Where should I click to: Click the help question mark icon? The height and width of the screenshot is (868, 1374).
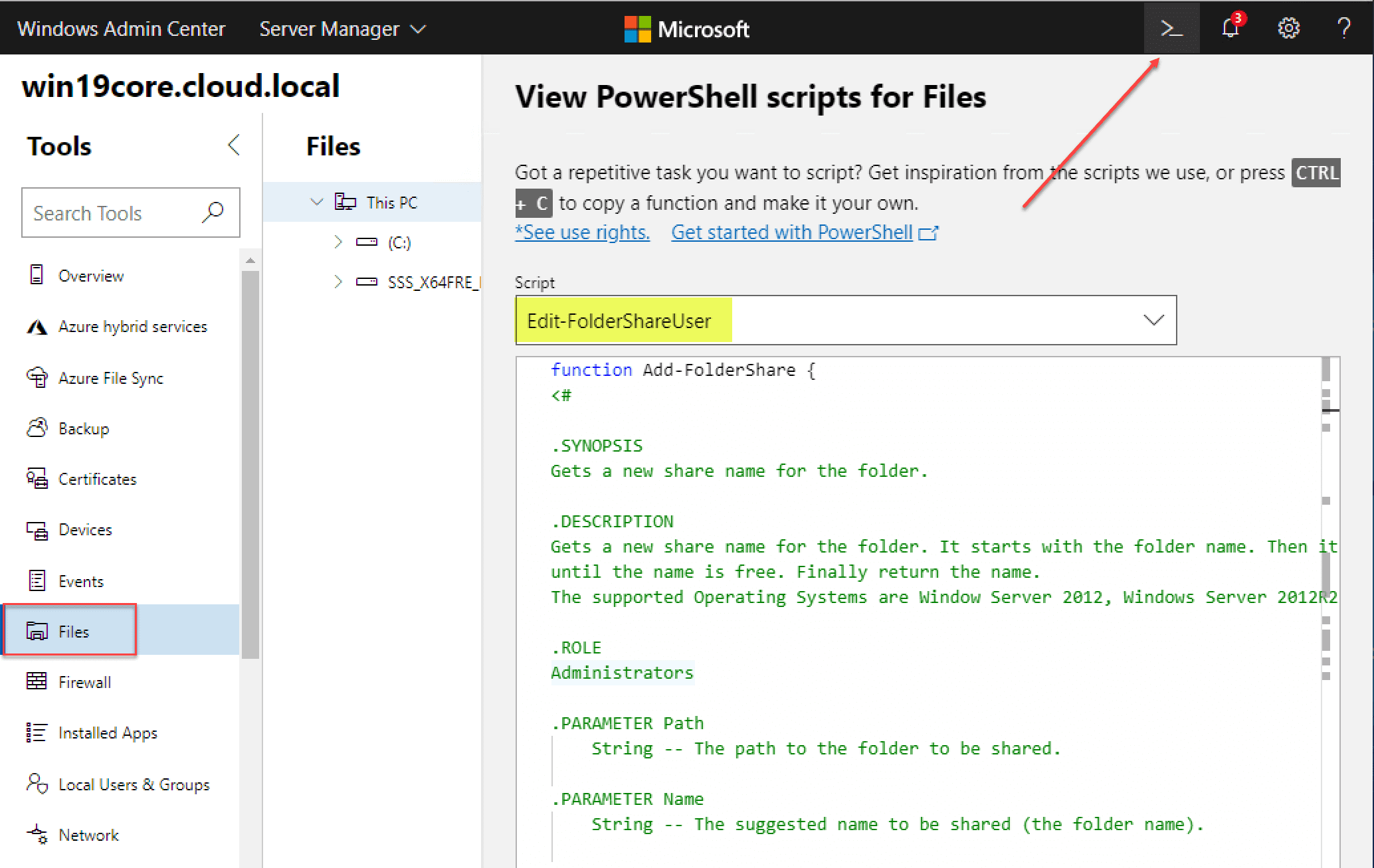pyautogui.click(x=1343, y=29)
